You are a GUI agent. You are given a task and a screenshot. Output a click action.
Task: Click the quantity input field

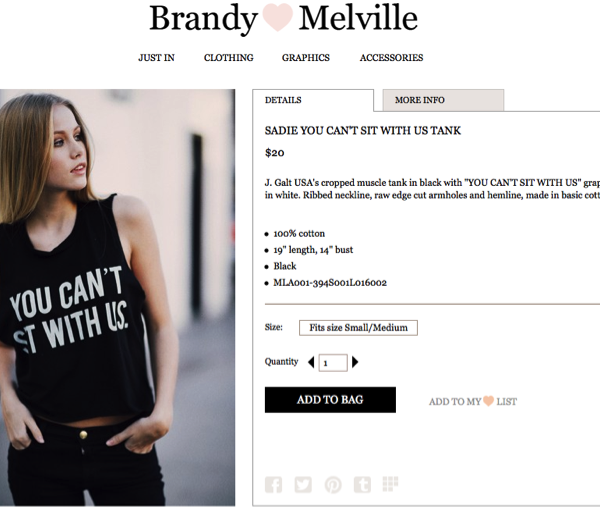click(x=333, y=363)
